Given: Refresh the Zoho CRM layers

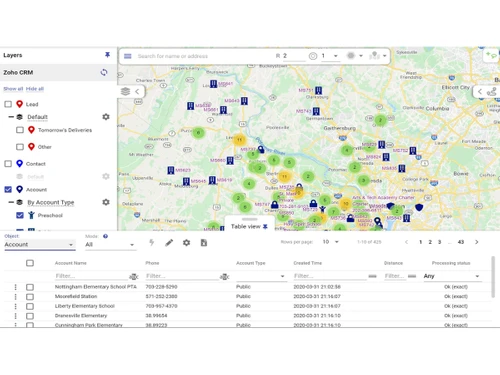Looking at the screenshot, I should [x=104, y=72].
